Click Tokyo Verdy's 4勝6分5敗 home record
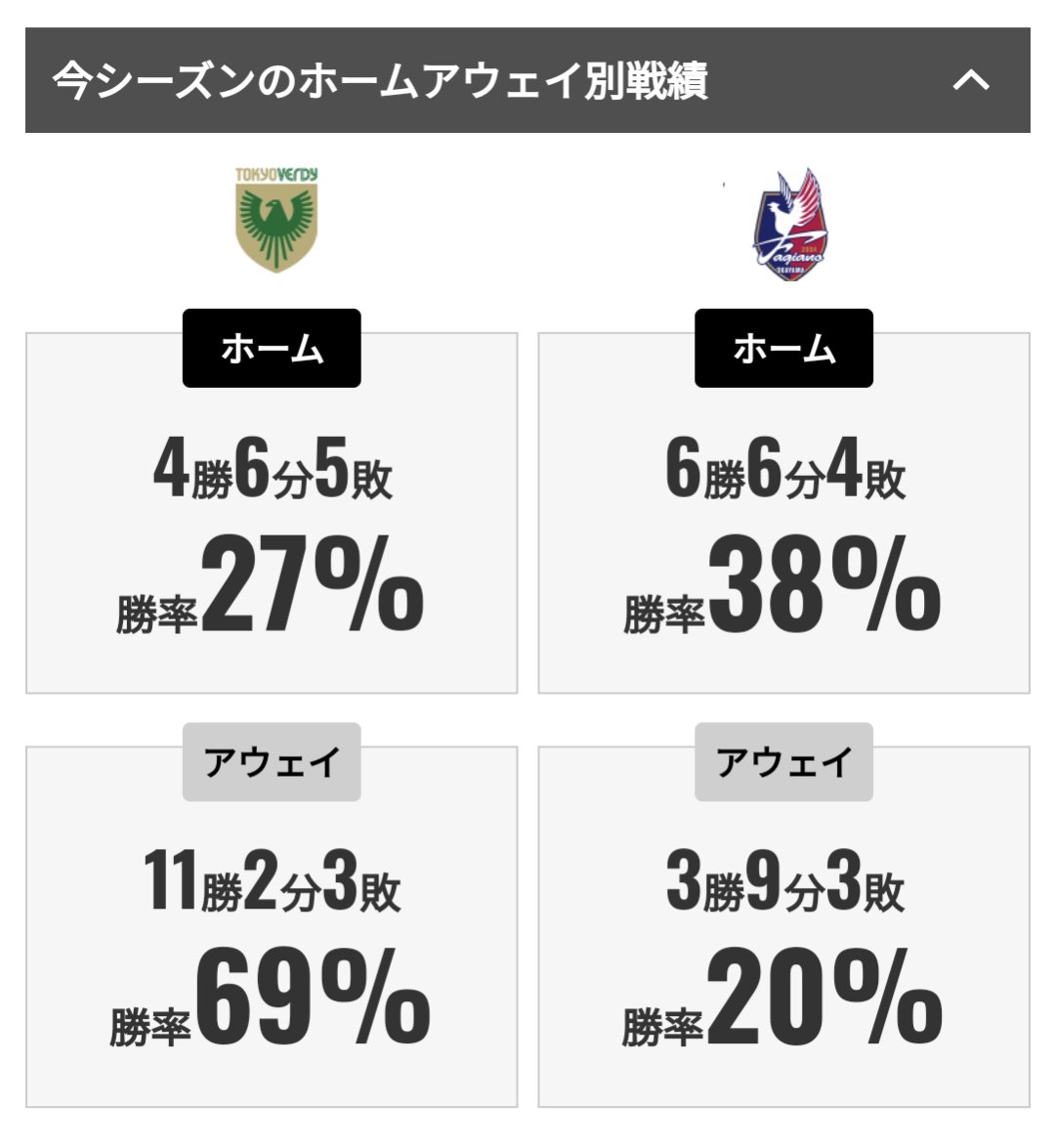1054x1148 pixels. click(273, 469)
